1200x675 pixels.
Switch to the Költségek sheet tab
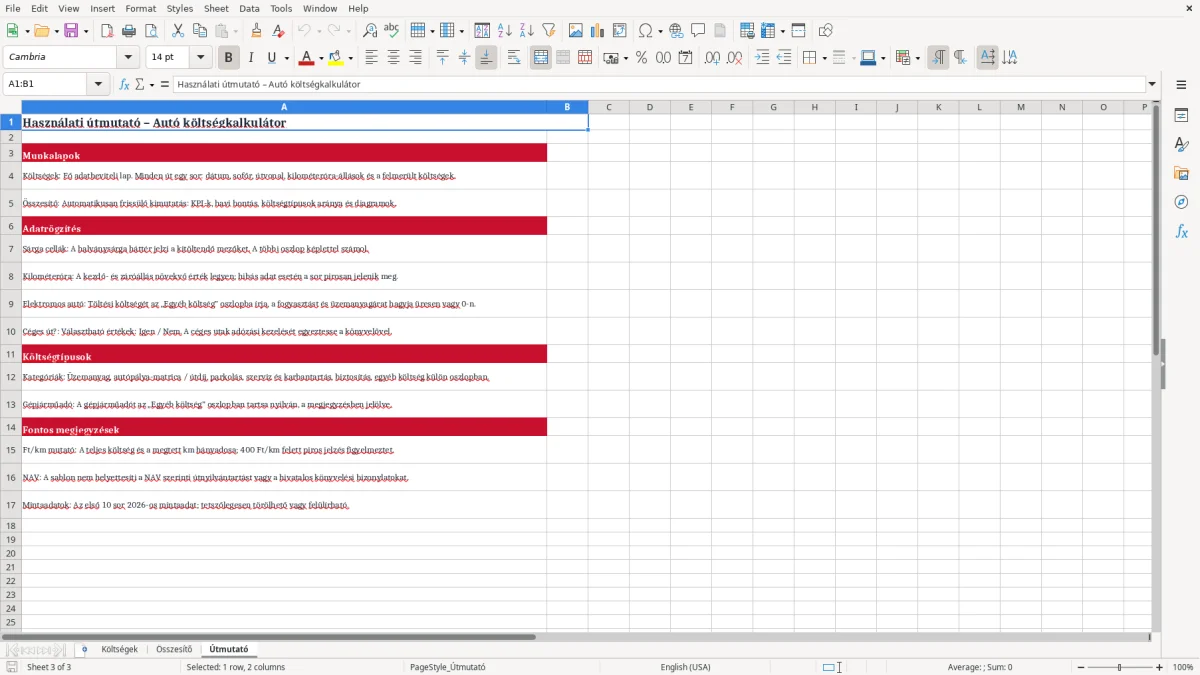point(119,649)
